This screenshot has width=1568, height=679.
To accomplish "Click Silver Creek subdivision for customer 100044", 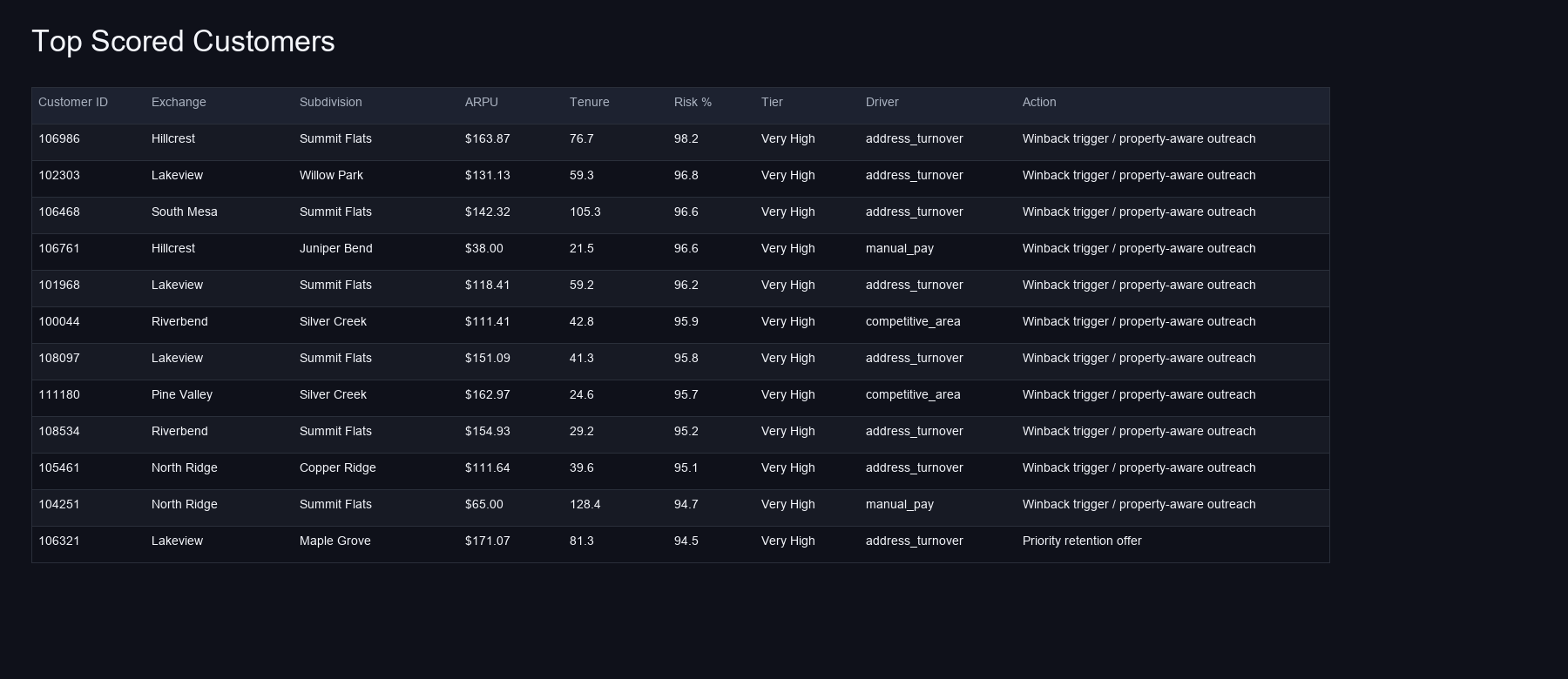I will point(333,321).
